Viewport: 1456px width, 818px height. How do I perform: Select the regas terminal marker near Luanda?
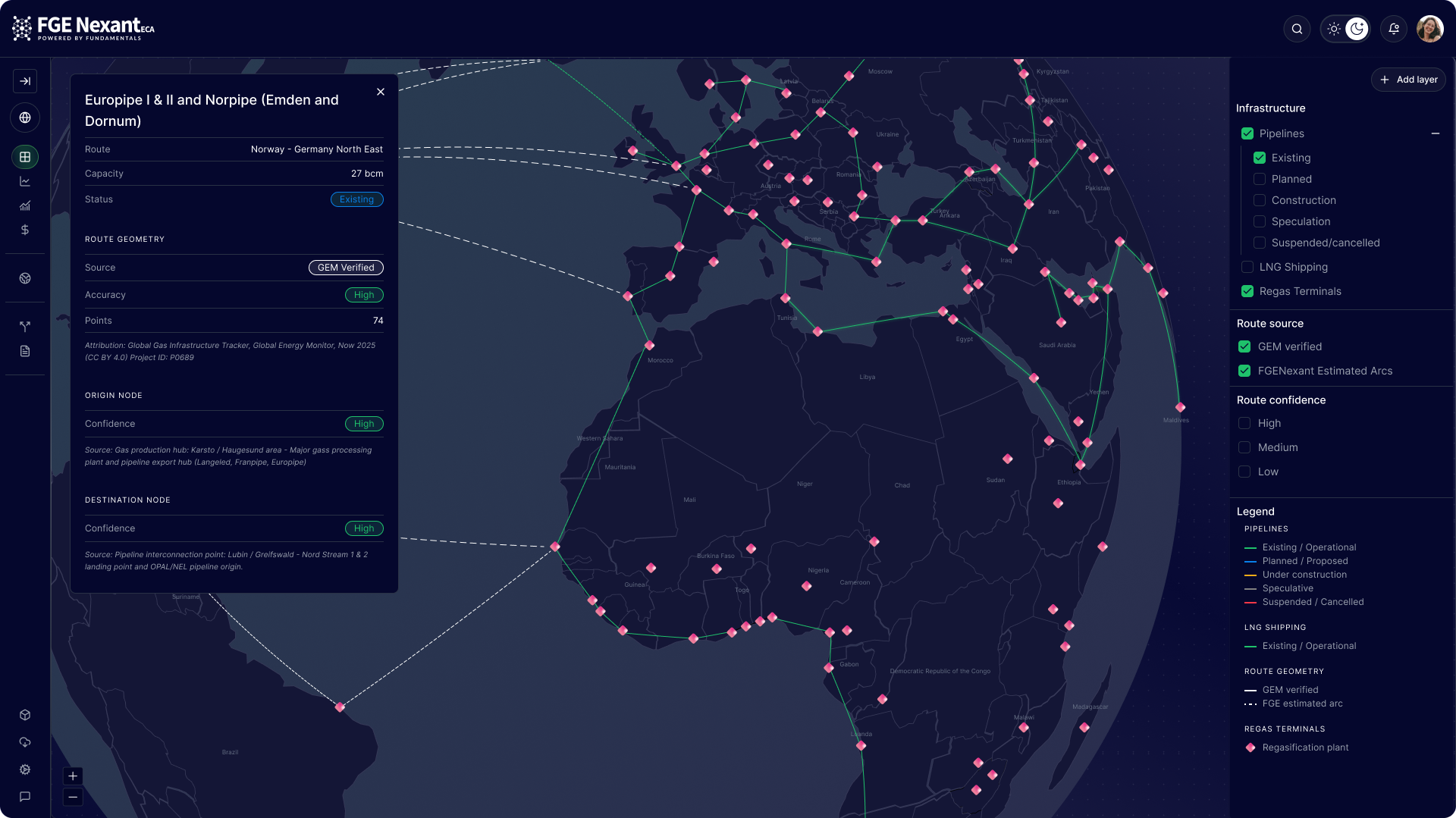[861, 746]
